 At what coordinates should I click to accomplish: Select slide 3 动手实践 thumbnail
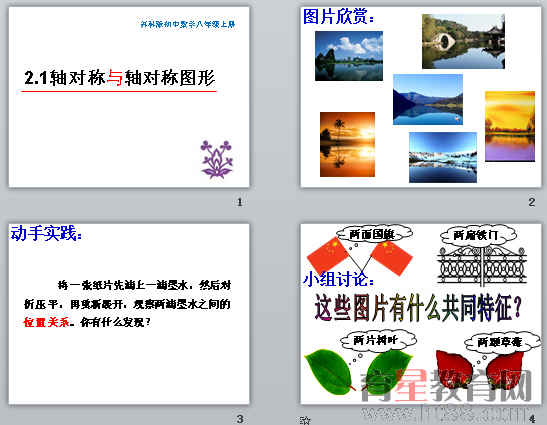129,314
